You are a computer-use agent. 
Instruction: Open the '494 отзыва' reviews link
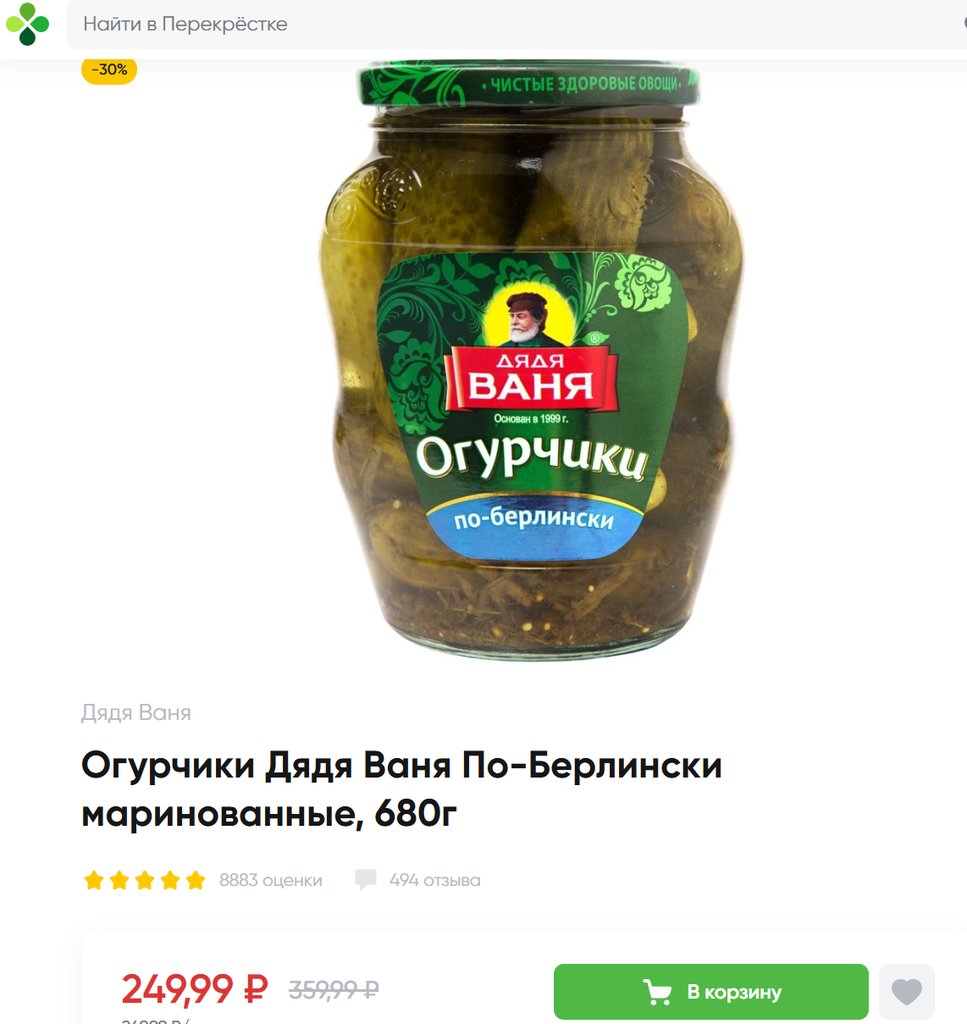pos(435,880)
